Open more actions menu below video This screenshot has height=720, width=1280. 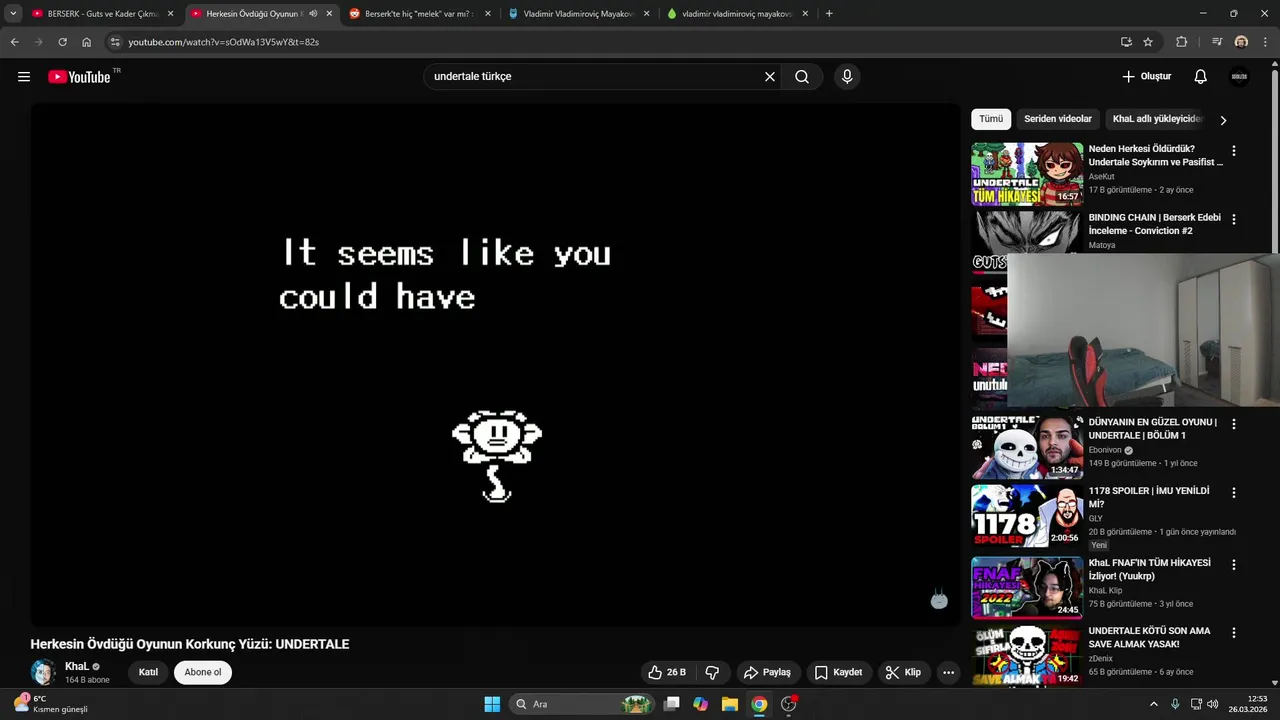click(x=948, y=672)
